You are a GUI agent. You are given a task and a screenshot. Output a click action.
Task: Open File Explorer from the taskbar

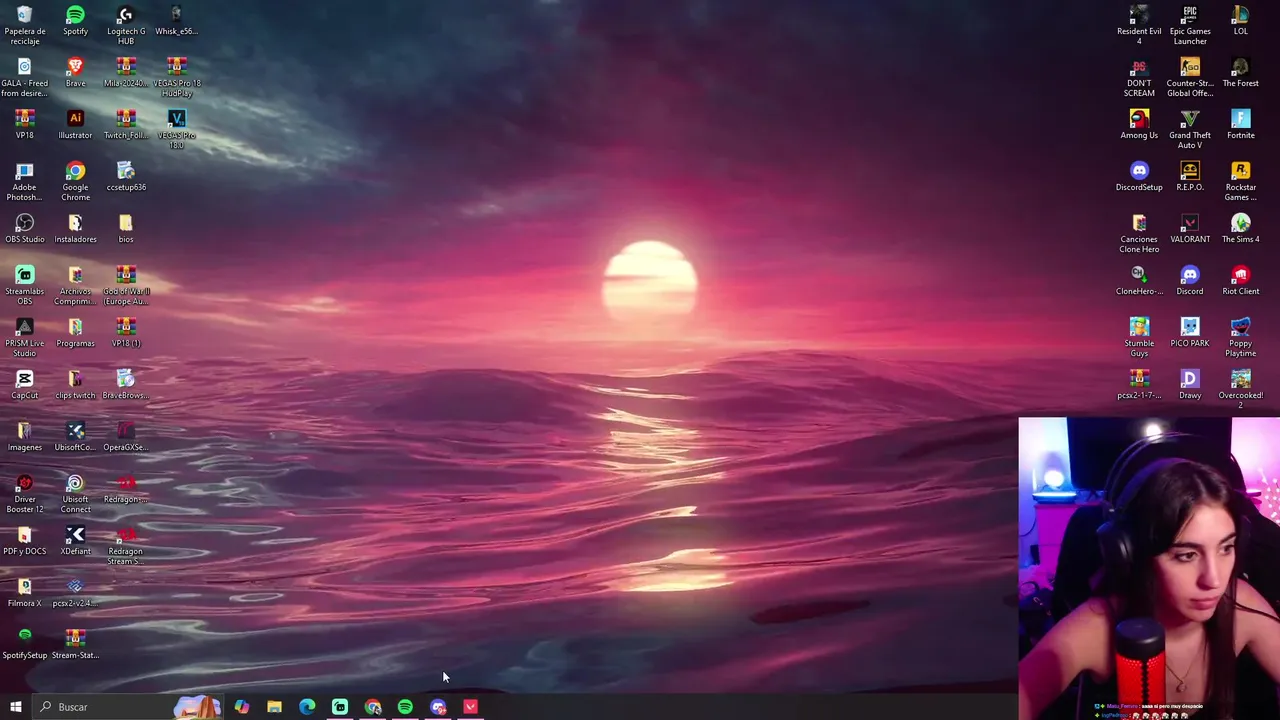coord(274,707)
